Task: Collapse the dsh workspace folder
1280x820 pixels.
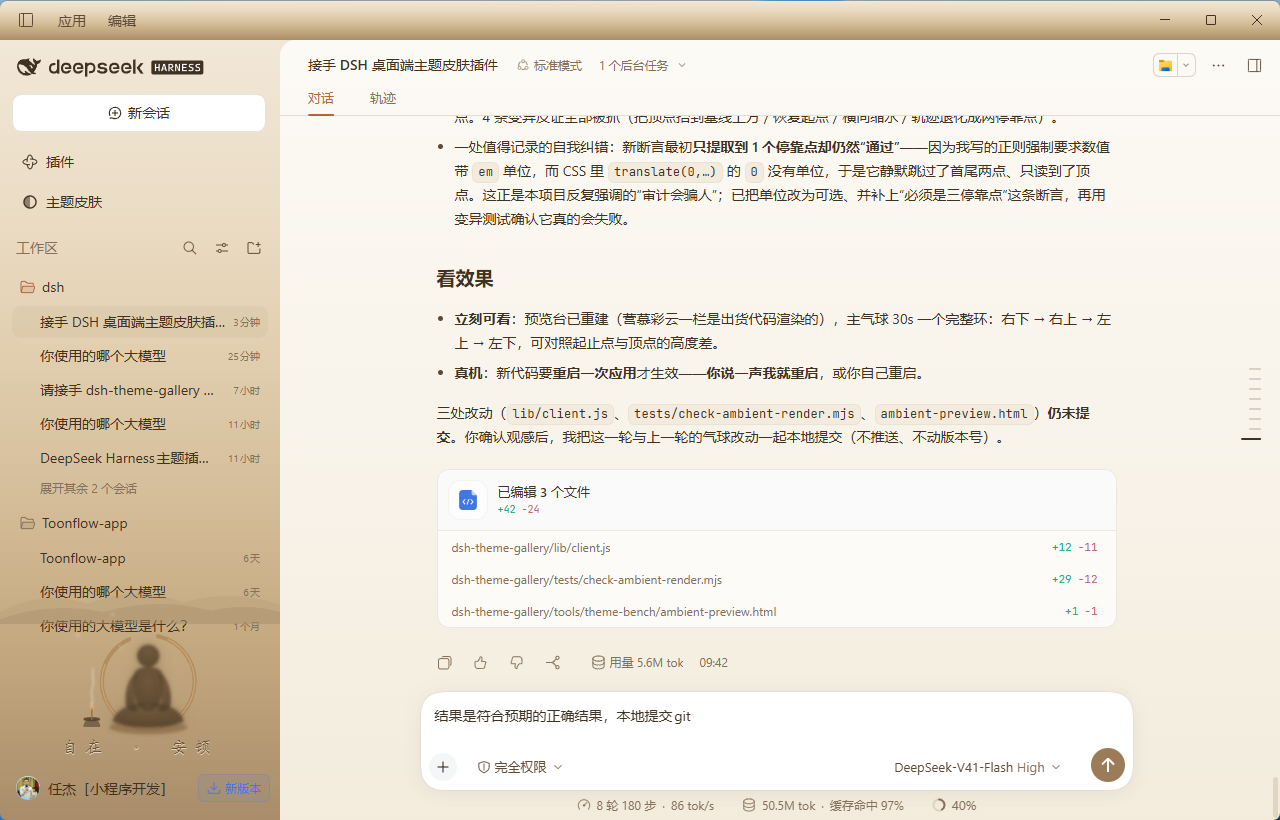Action: pos(139,287)
